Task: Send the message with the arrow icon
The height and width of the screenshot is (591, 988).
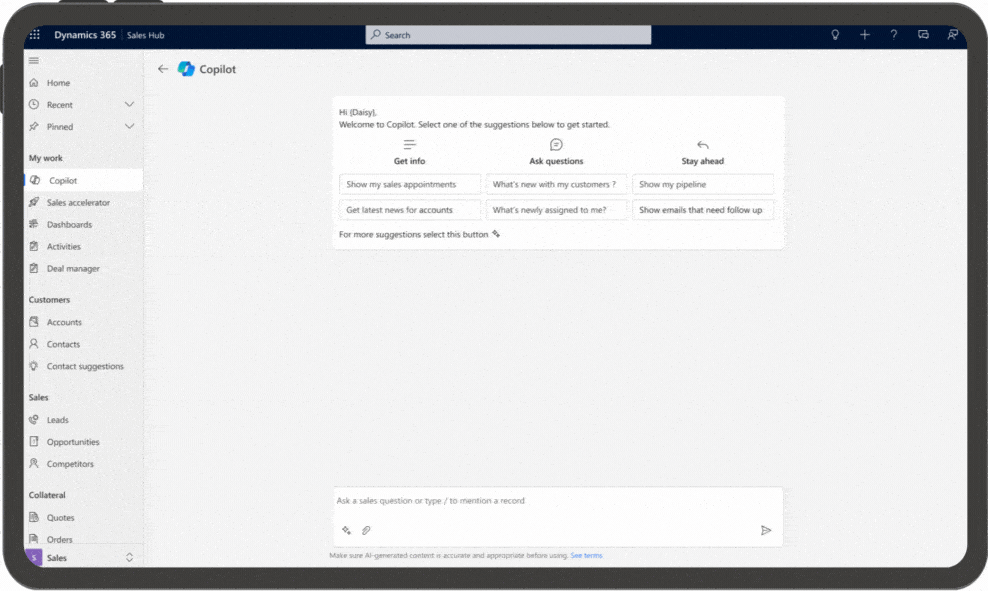Action: coord(766,531)
